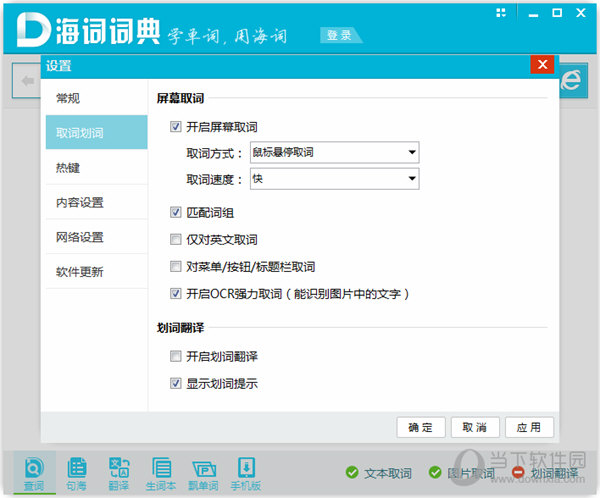Open the 句海 sentence icon

[77, 473]
